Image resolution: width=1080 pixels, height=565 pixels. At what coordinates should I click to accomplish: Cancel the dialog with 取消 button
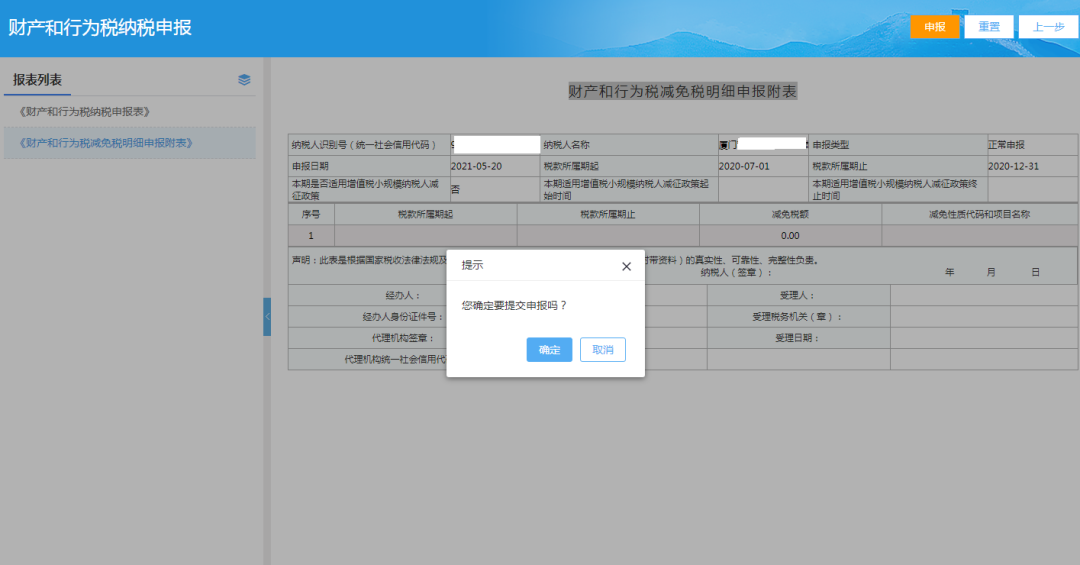(x=603, y=349)
